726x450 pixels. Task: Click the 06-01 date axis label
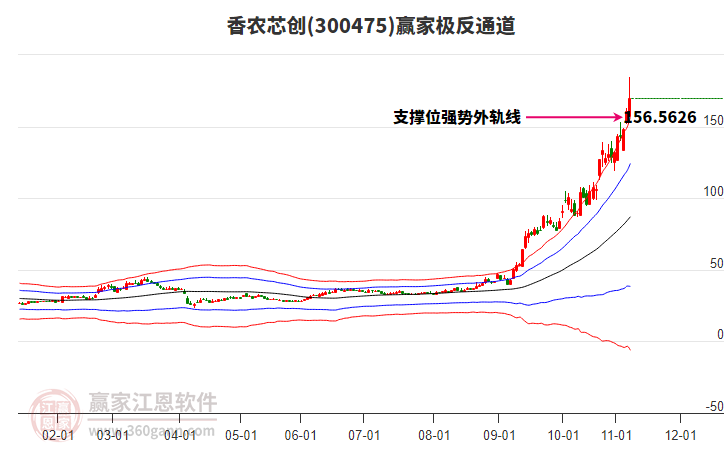click(x=300, y=435)
